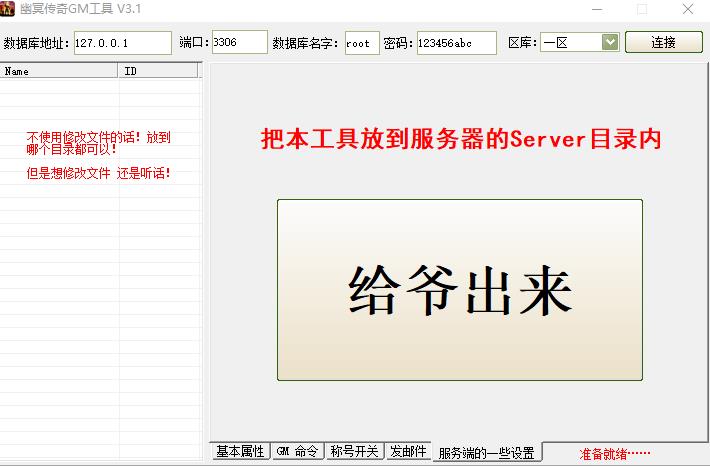Click the 端口 field showing 3306
This screenshot has height=466, width=710.
(x=239, y=43)
